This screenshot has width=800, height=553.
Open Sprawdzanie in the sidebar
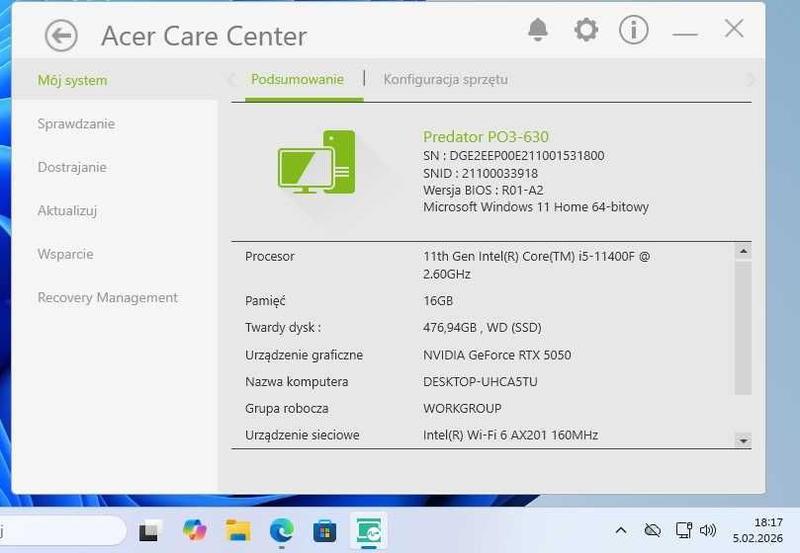pyautogui.click(x=76, y=124)
